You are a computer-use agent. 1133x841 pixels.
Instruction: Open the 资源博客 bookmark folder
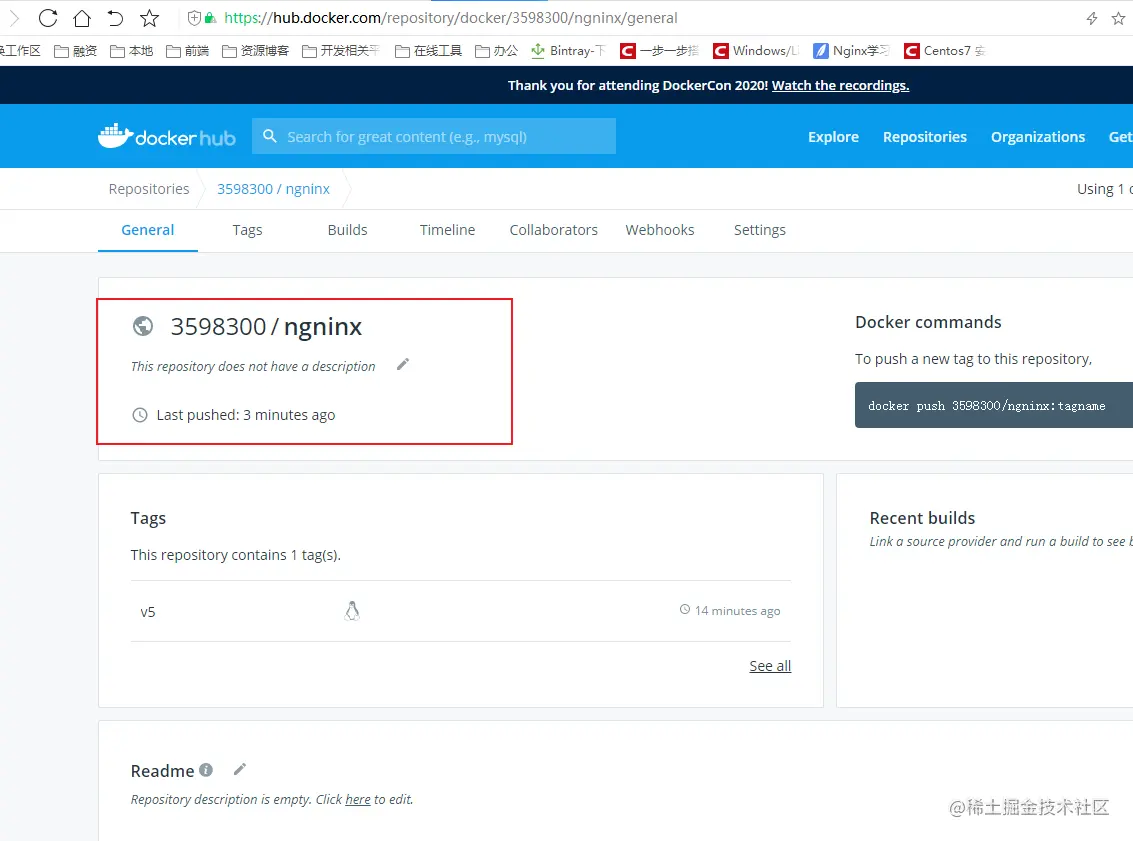tap(255, 51)
